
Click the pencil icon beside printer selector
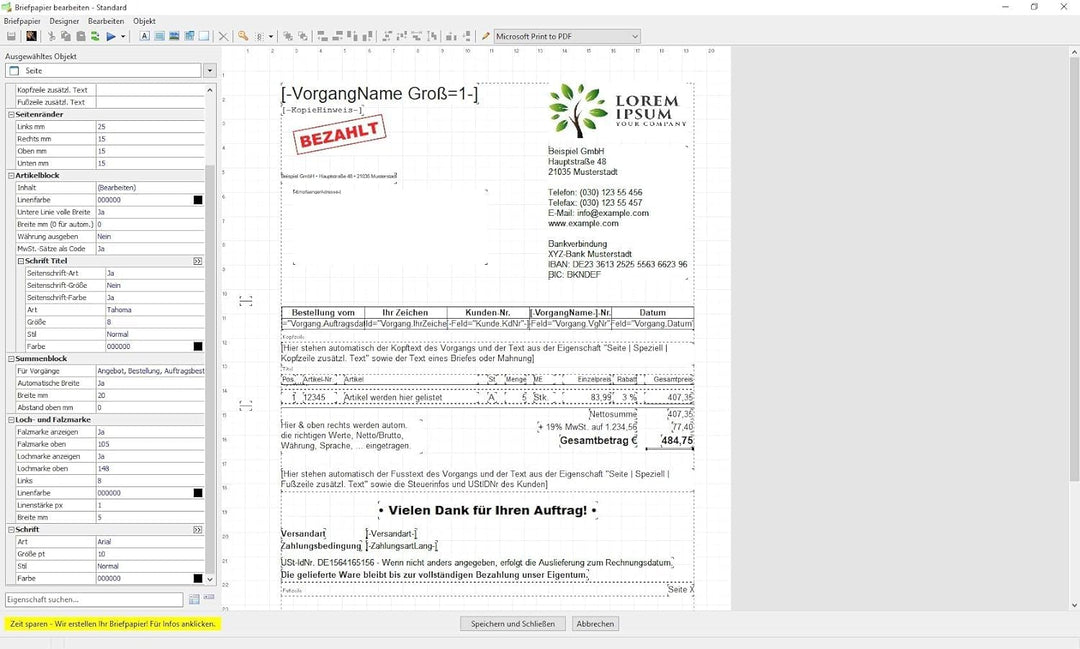click(x=486, y=36)
